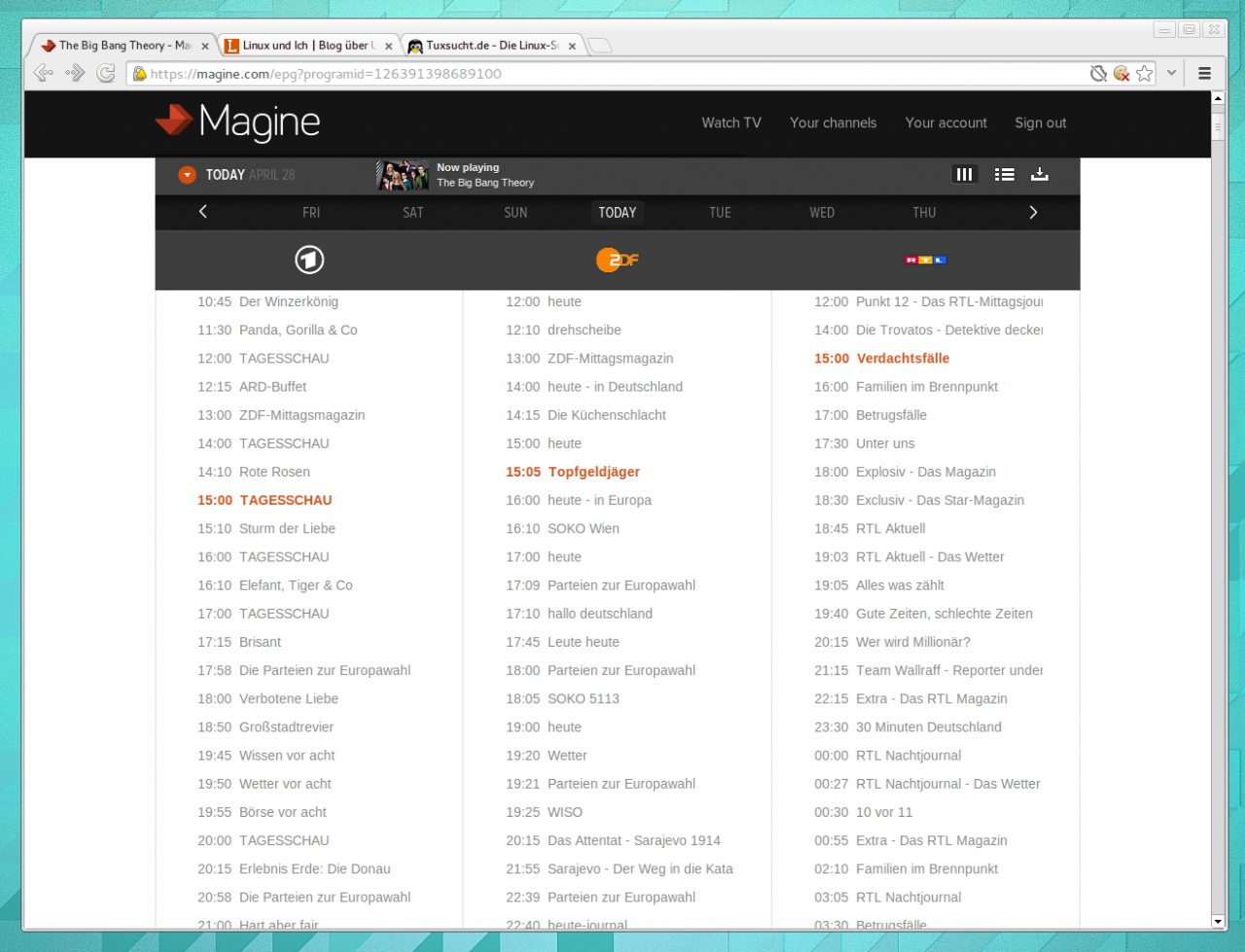Click the scrollbar down arrow
The width and height of the screenshot is (1245, 952).
(x=1218, y=921)
